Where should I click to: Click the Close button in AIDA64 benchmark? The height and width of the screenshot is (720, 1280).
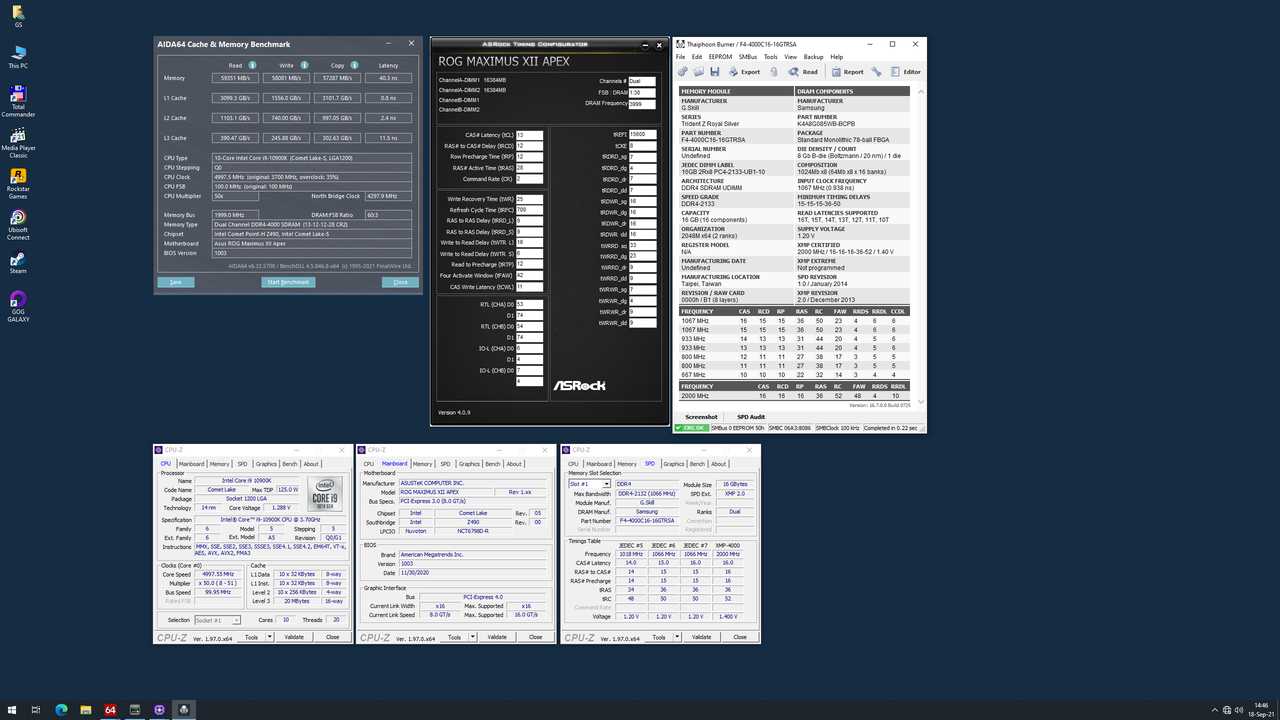400,282
